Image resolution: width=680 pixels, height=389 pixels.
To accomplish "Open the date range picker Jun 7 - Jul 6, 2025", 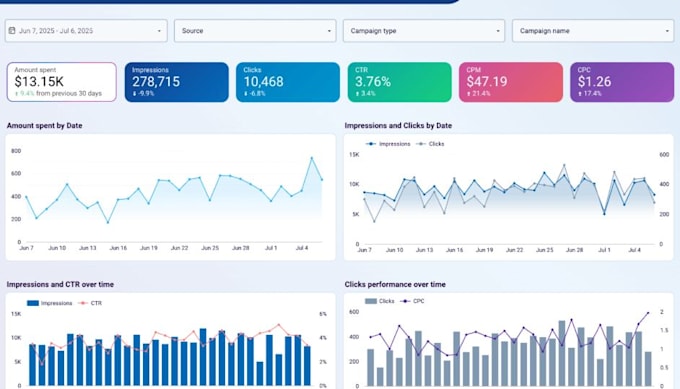I will pyautogui.click(x=86, y=31).
